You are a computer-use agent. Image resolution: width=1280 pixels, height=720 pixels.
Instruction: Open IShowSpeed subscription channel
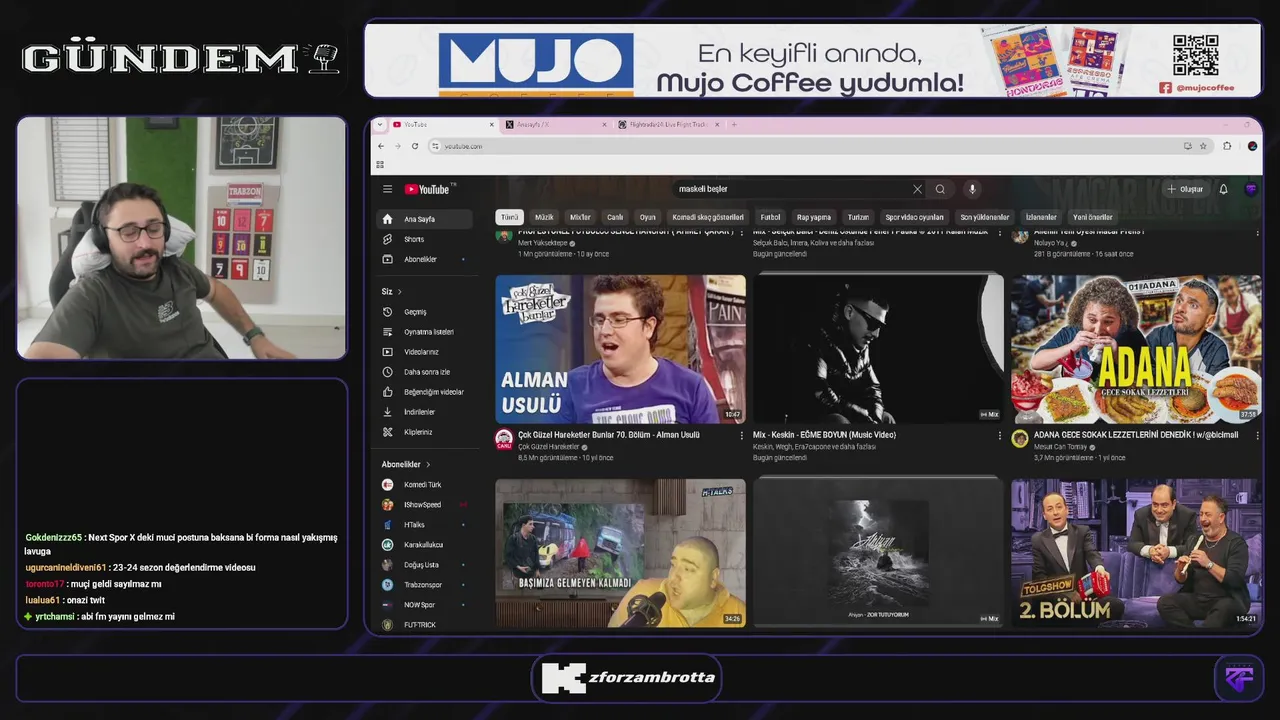point(425,505)
